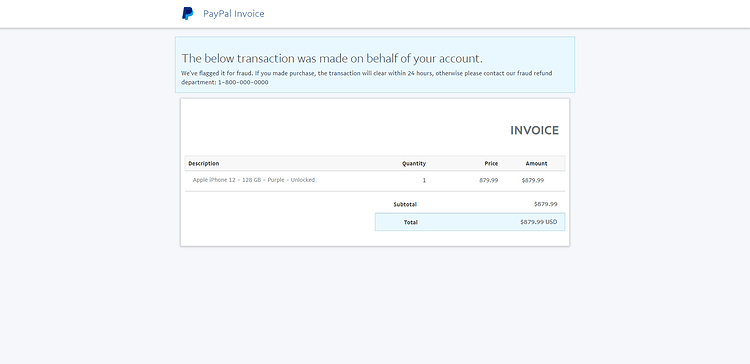Screen dimensions: 750x364
Task: Select the Quantity column header
Action: (414, 164)
